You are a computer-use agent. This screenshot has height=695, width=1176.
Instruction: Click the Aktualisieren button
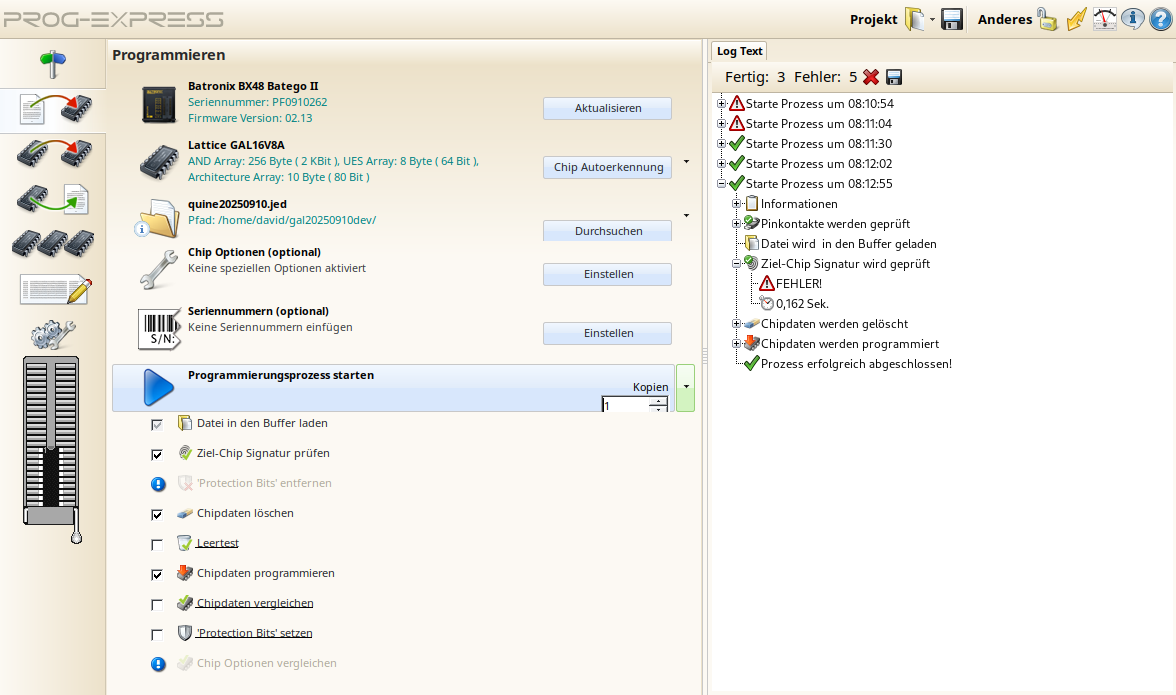tap(607, 108)
